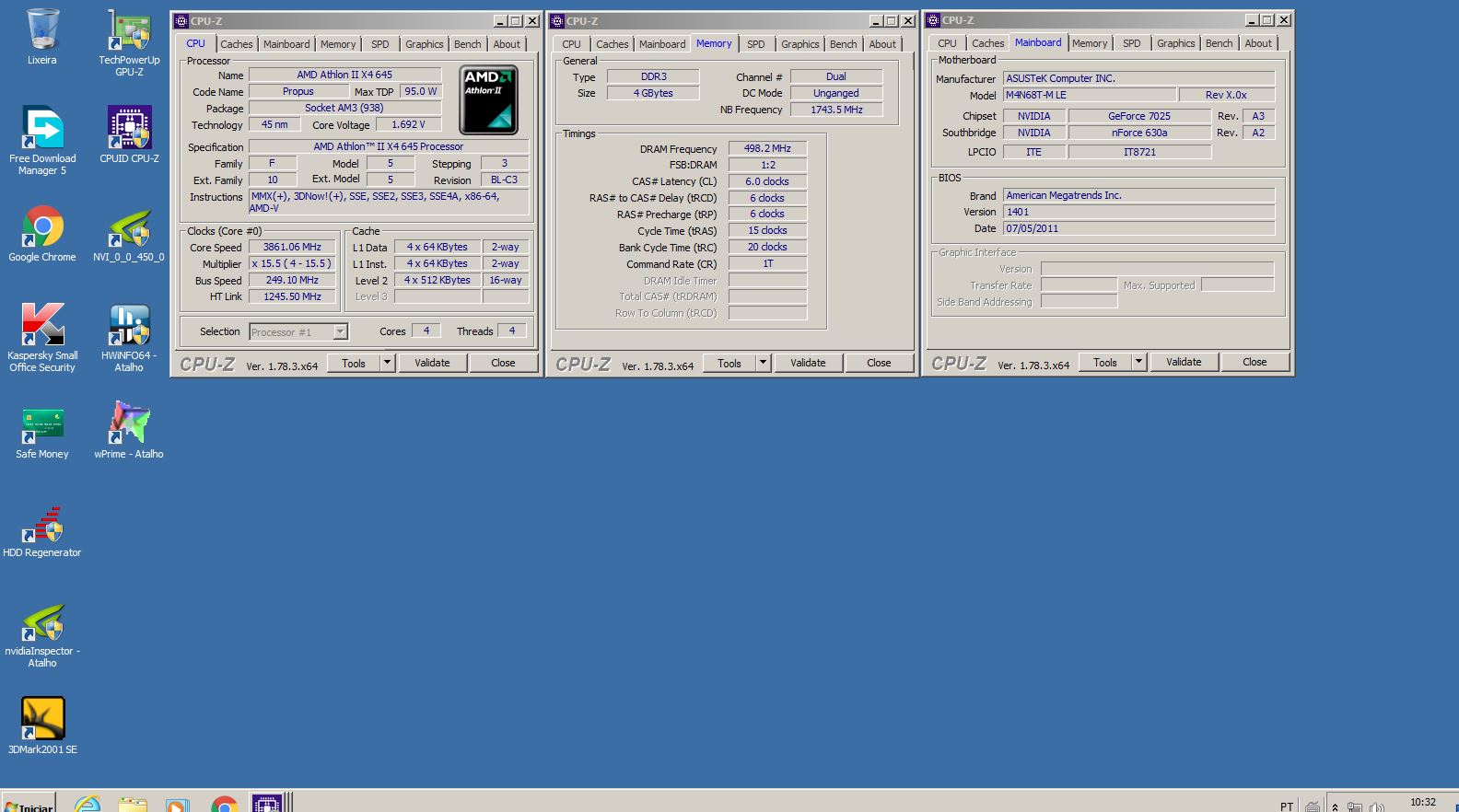The width and height of the screenshot is (1459, 812).
Task: Click the DRAM Frequency 498.2 MHz value
Action: pyautogui.click(x=767, y=148)
